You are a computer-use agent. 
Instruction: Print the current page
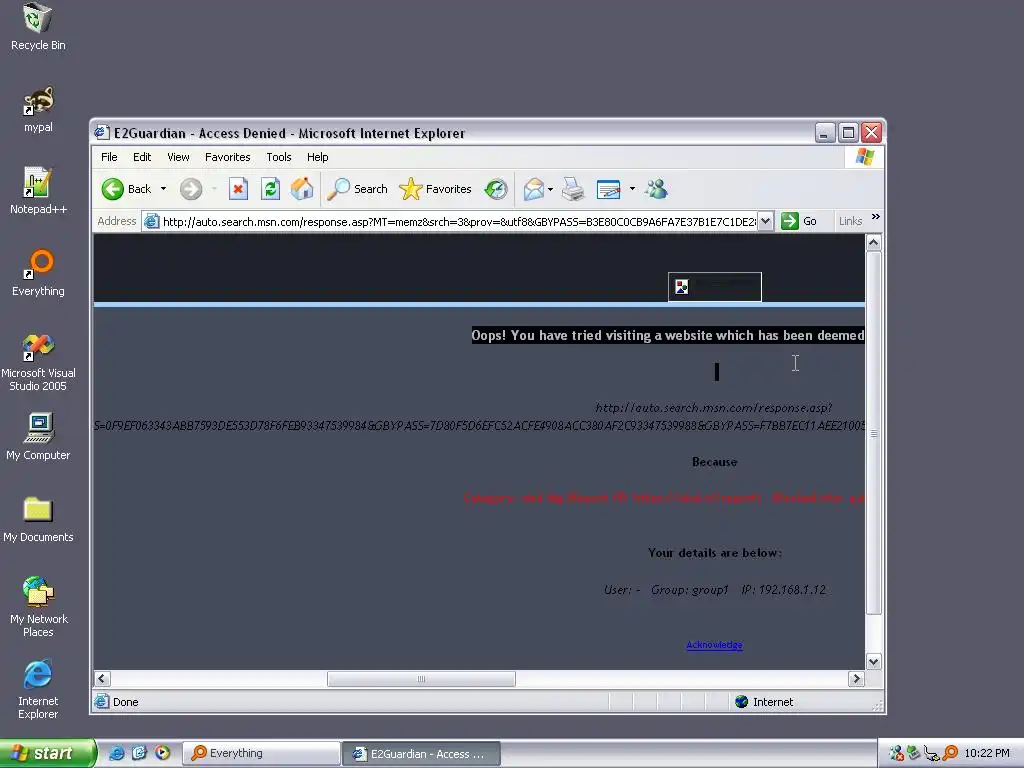[573, 189]
